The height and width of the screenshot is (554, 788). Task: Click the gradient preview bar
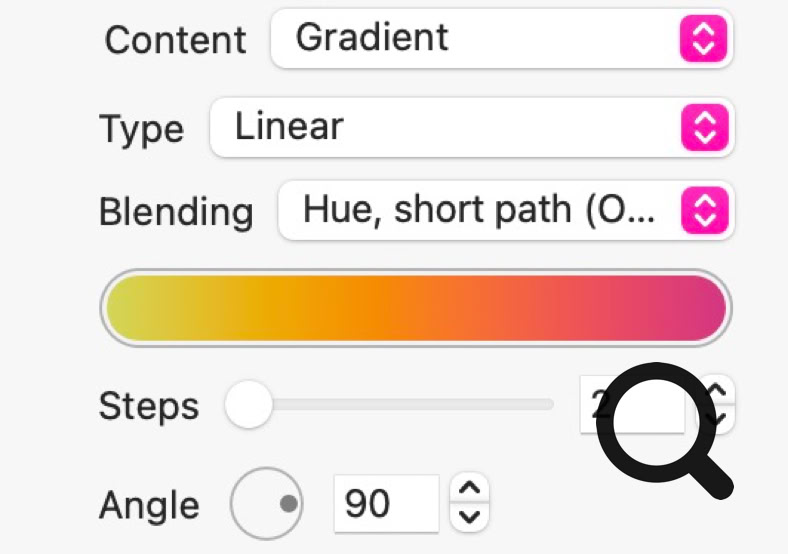[416, 307]
